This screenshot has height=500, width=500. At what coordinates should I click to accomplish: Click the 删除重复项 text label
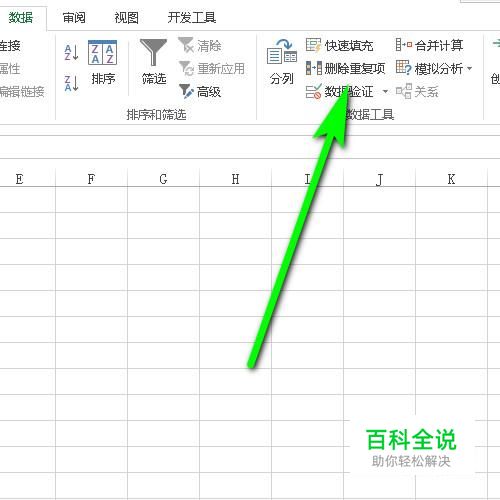355,69
